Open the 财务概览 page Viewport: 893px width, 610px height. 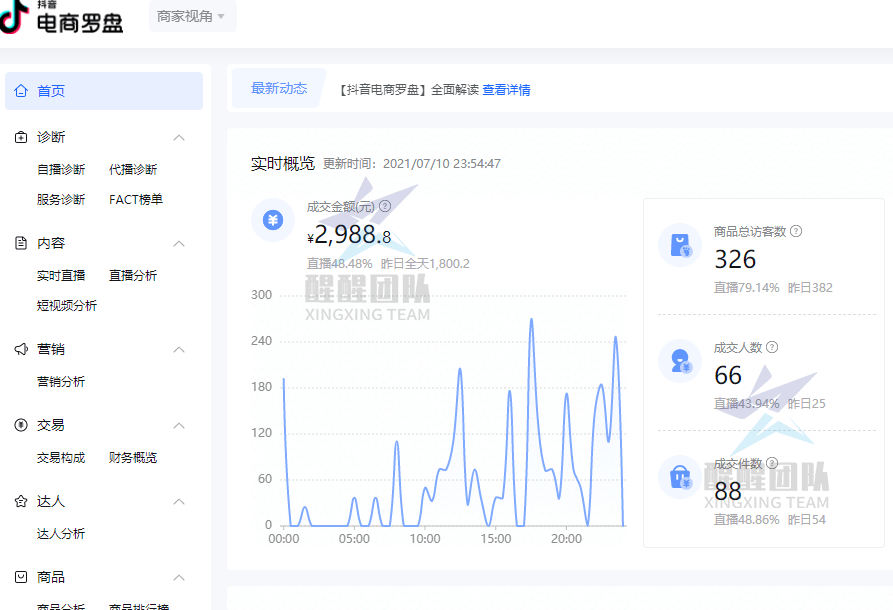click(x=133, y=457)
